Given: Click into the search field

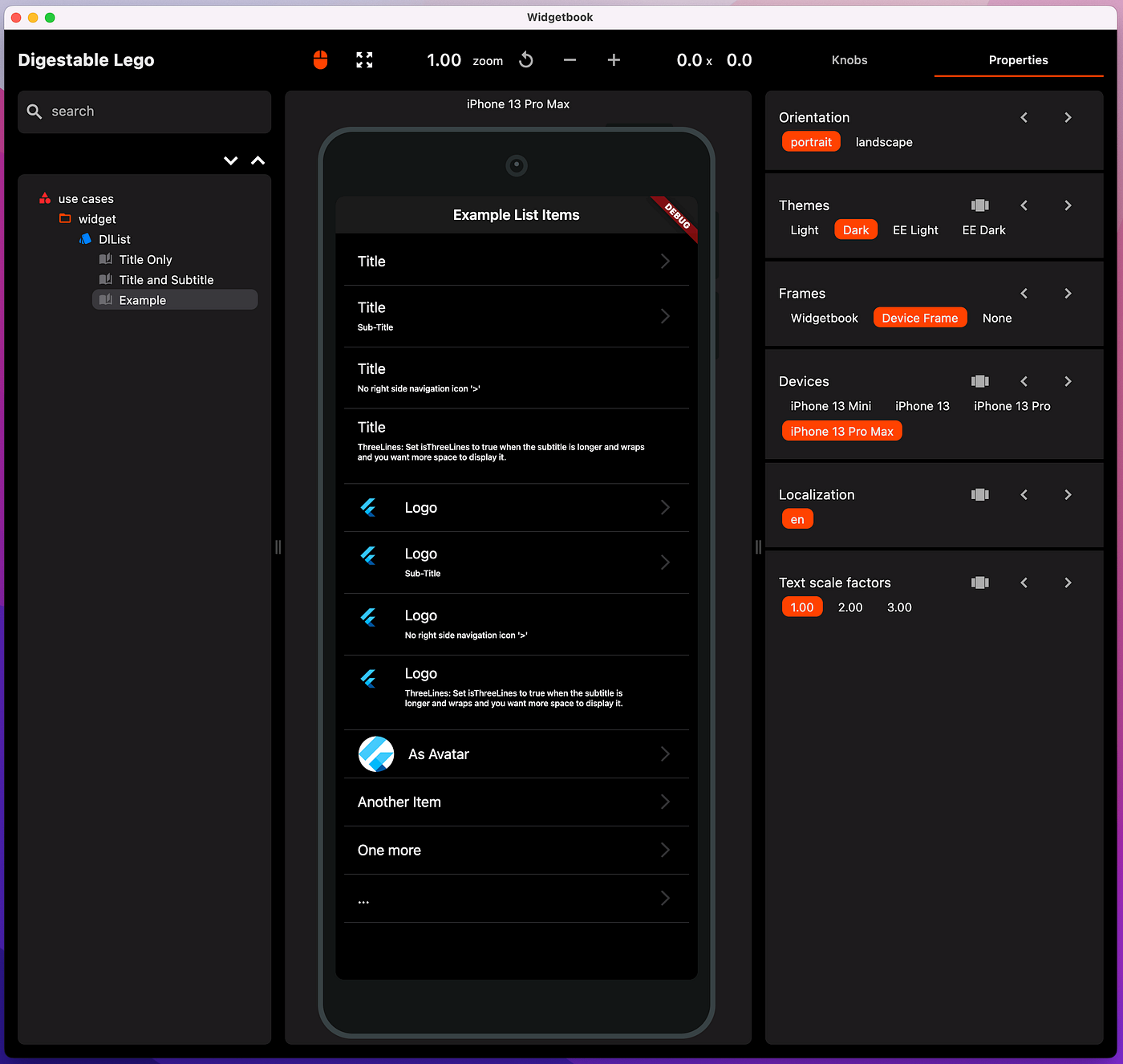Looking at the screenshot, I should pyautogui.click(x=144, y=112).
